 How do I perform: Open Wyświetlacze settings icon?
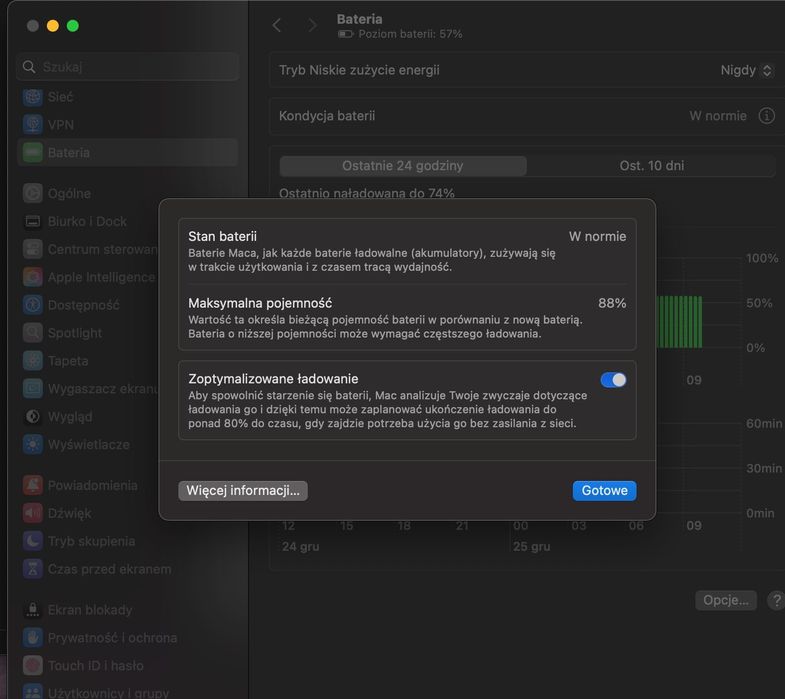(33, 445)
